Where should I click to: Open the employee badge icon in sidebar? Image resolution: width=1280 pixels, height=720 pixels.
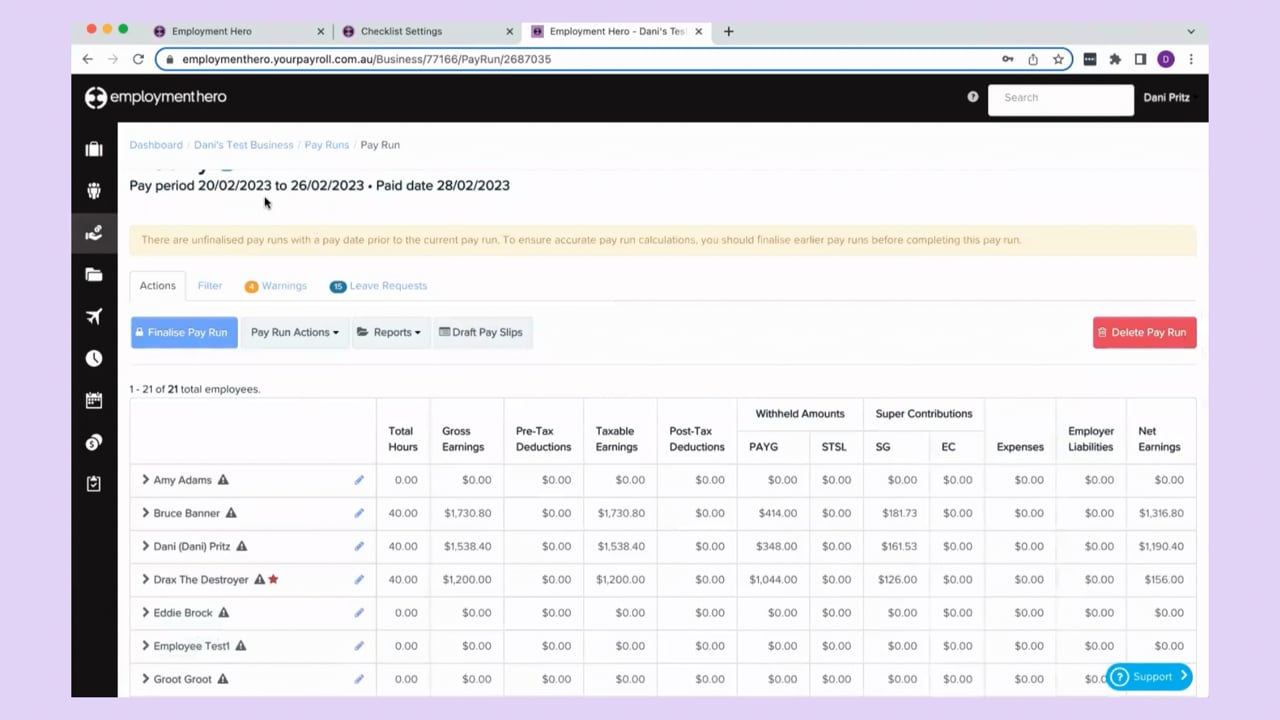click(x=94, y=191)
